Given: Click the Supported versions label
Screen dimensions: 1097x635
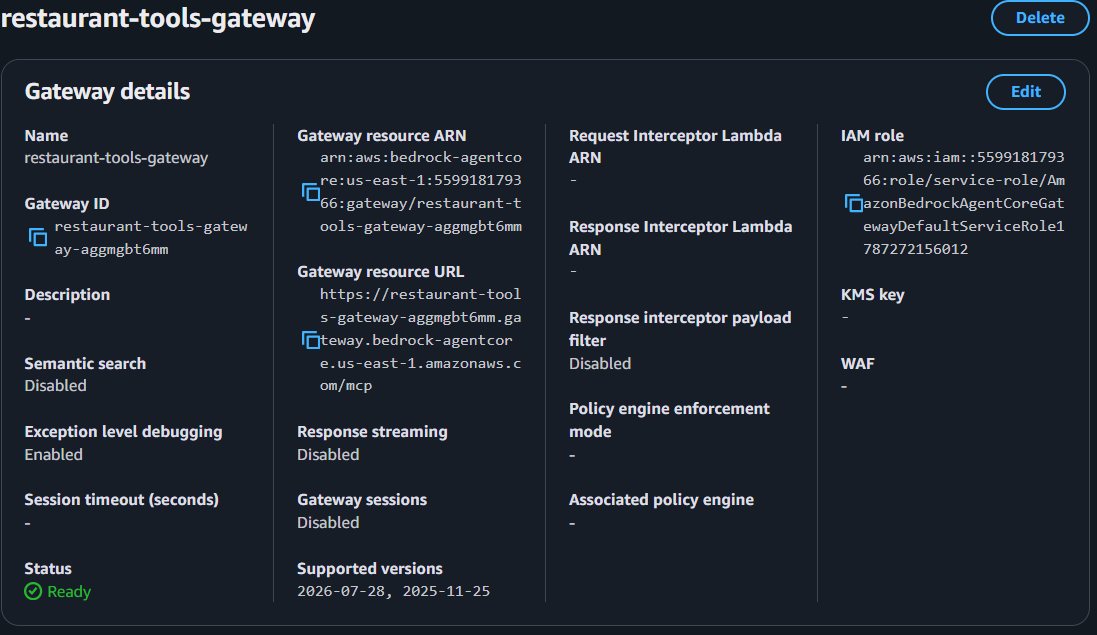Looking at the screenshot, I should (x=370, y=569).
